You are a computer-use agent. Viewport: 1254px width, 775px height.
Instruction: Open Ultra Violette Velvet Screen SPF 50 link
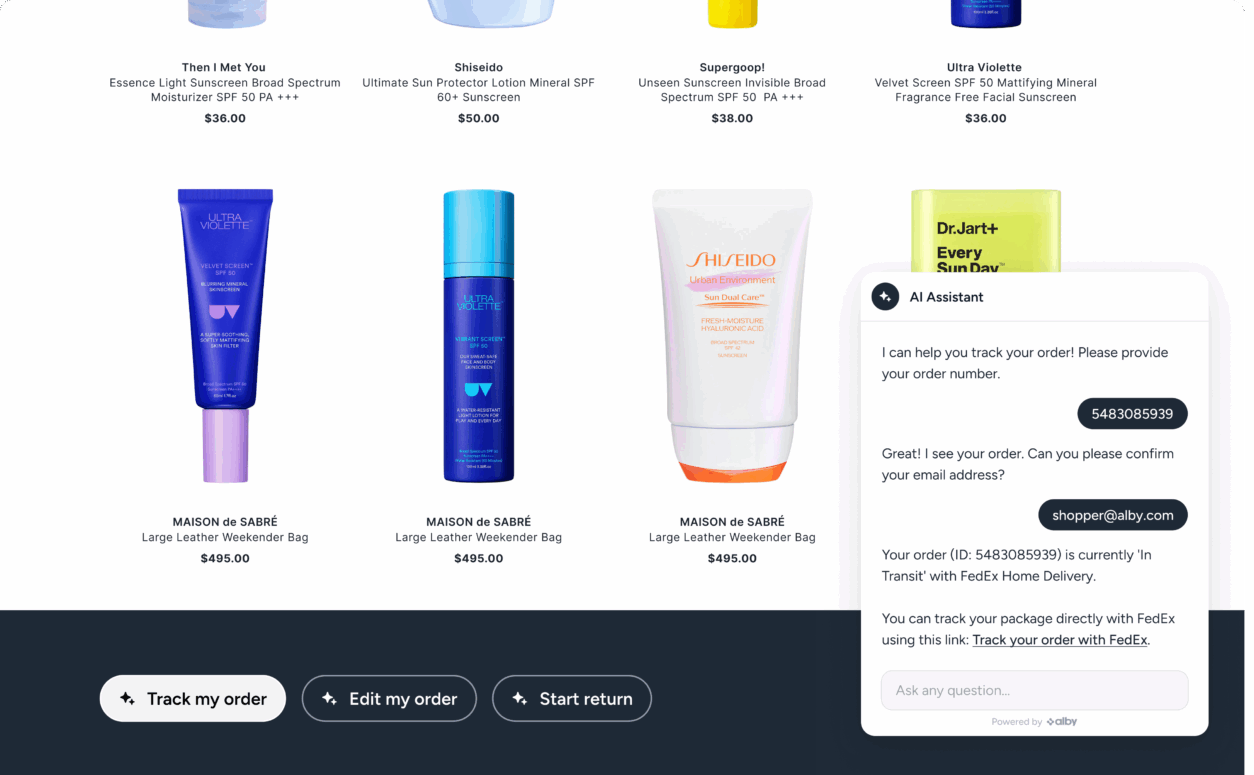(x=985, y=90)
